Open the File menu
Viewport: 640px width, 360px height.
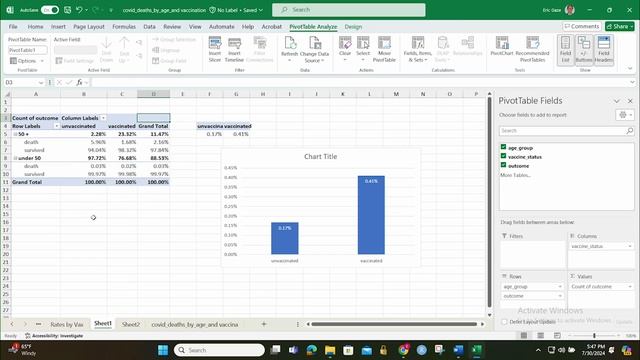pos(13,27)
